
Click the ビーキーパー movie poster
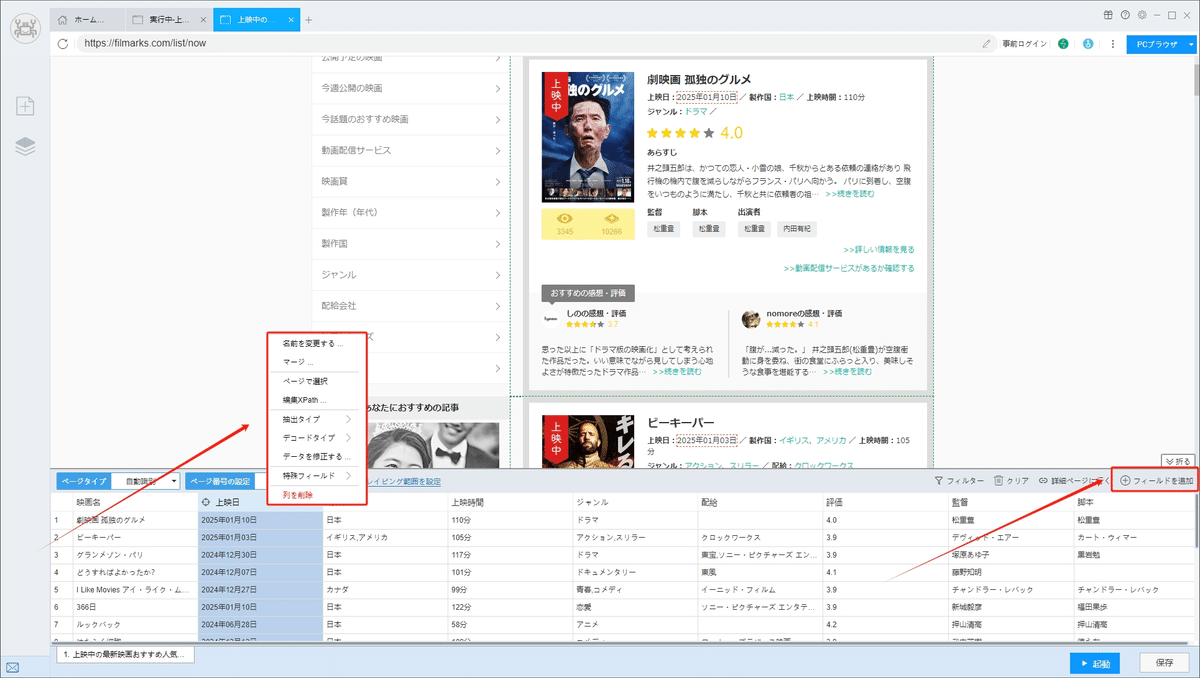[586, 441]
